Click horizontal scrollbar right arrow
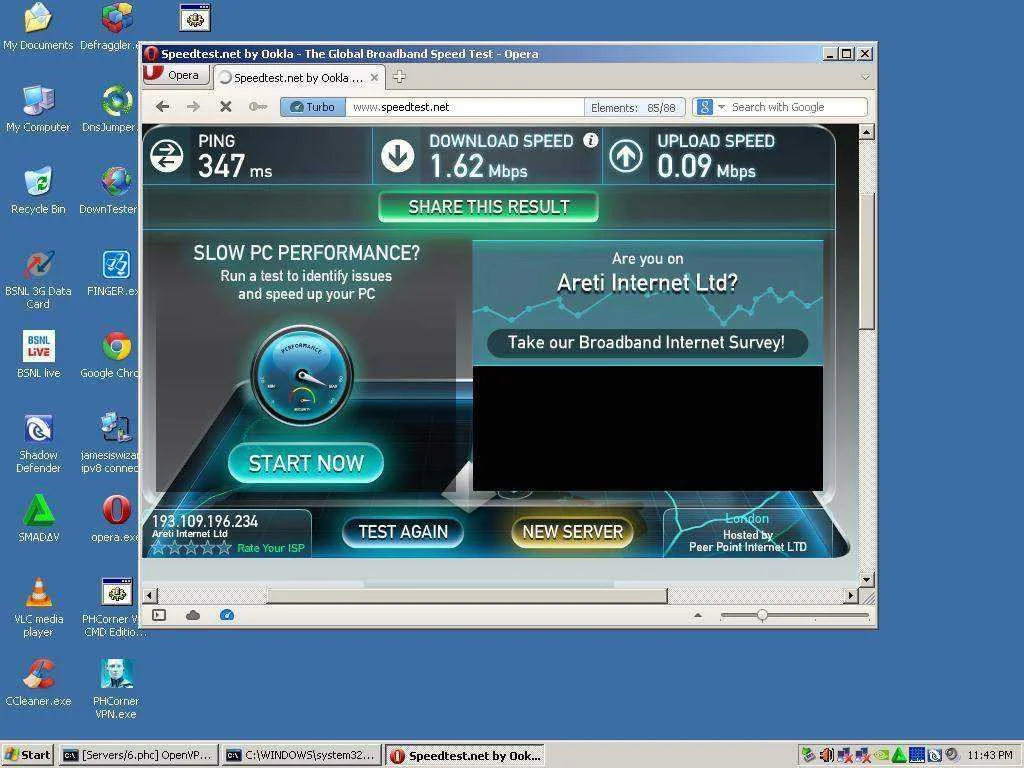This screenshot has width=1024, height=768. [850, 596]
